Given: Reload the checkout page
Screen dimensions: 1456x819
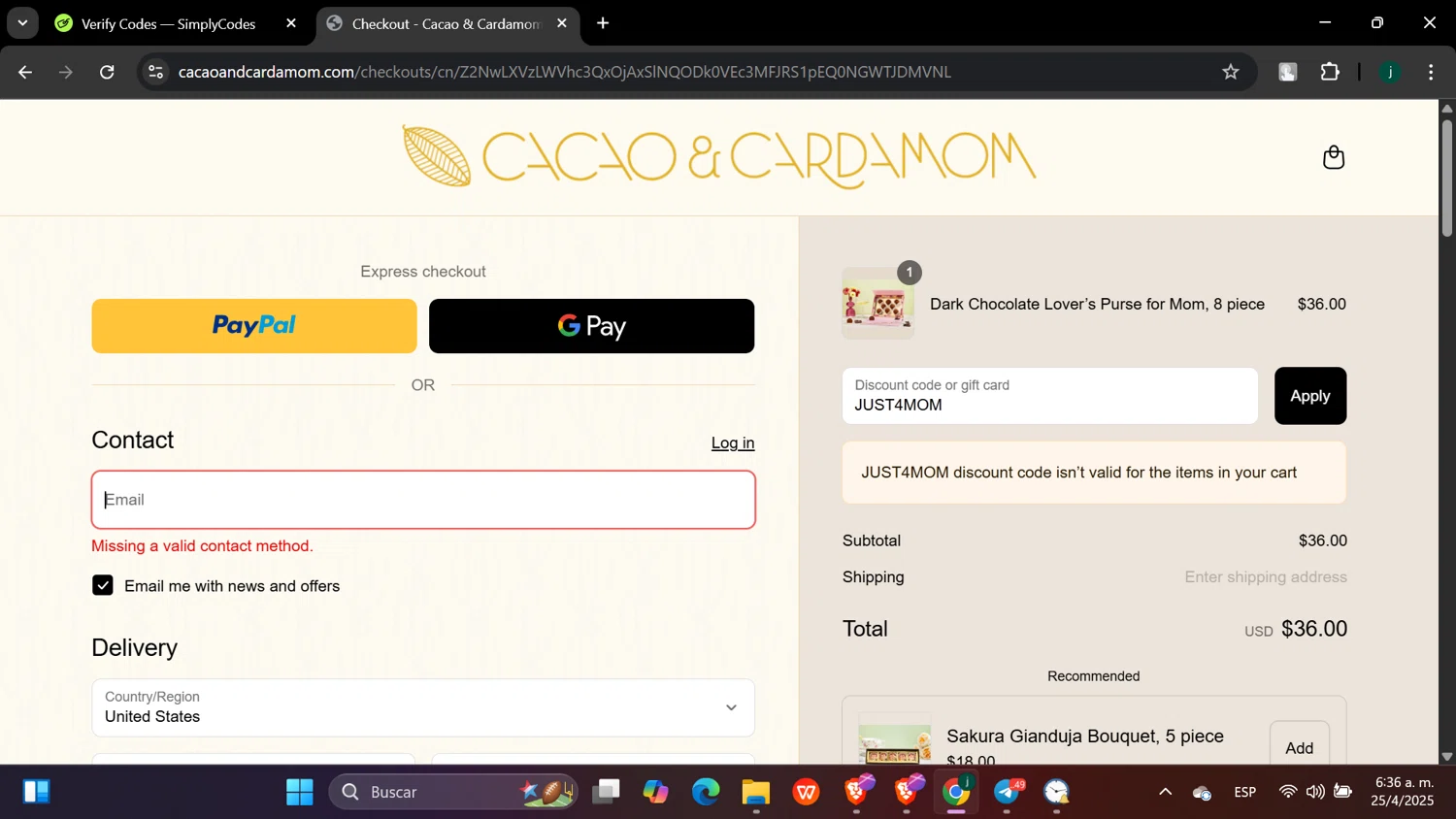Looking at the screenshot, I should point(108,72).
